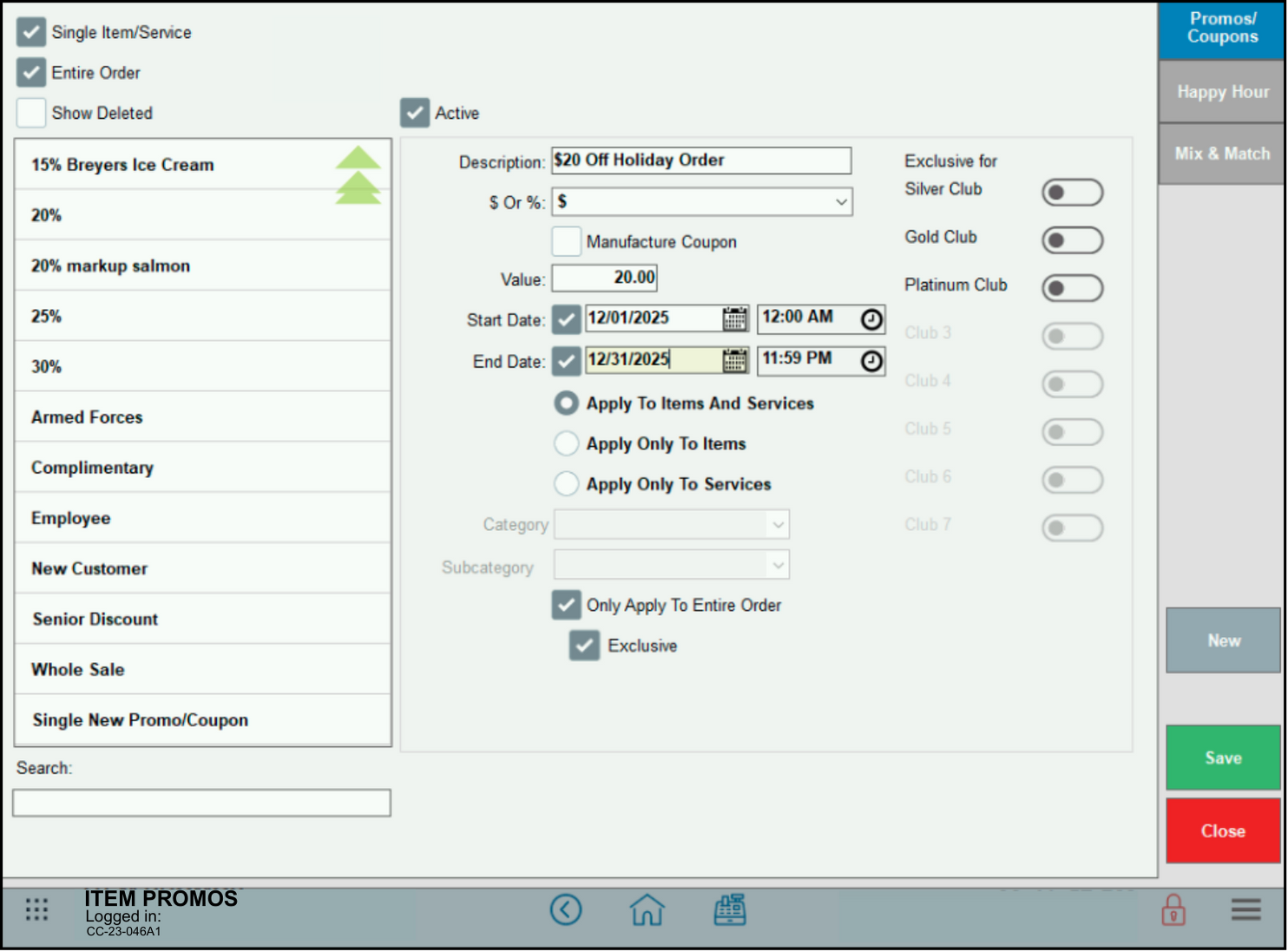Click the Value input field
Screen dimensions: 1288x951
click(x=604, y=278)
